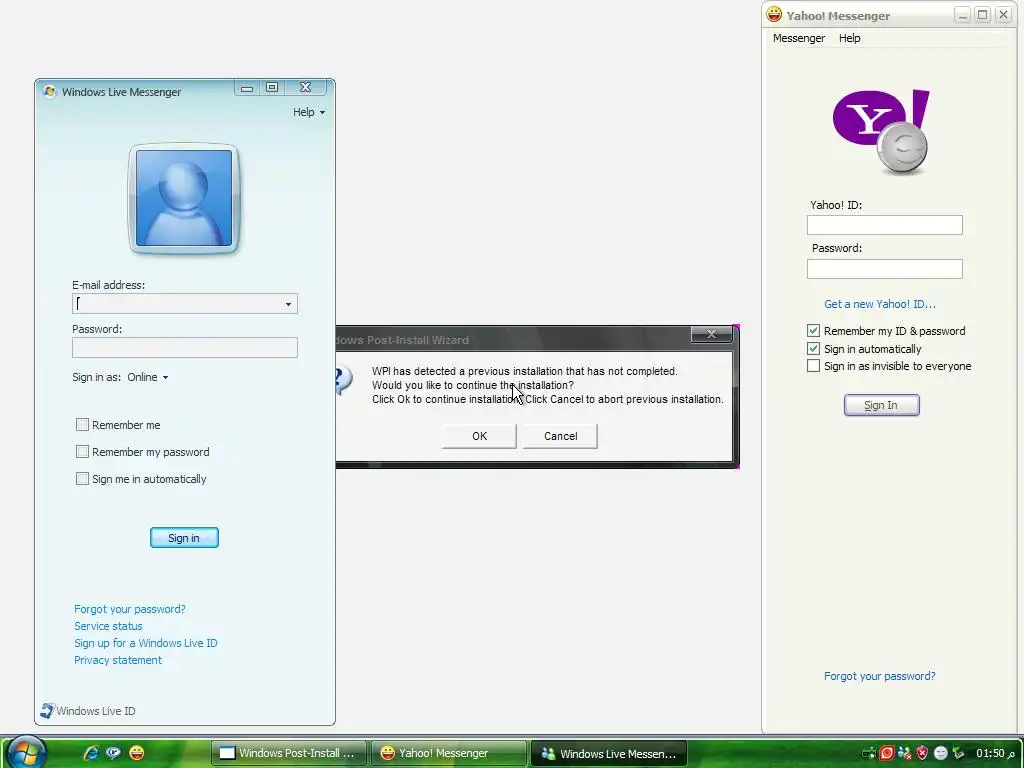Enable Sign in as invisible to everyone

click(x=813, y=366)
